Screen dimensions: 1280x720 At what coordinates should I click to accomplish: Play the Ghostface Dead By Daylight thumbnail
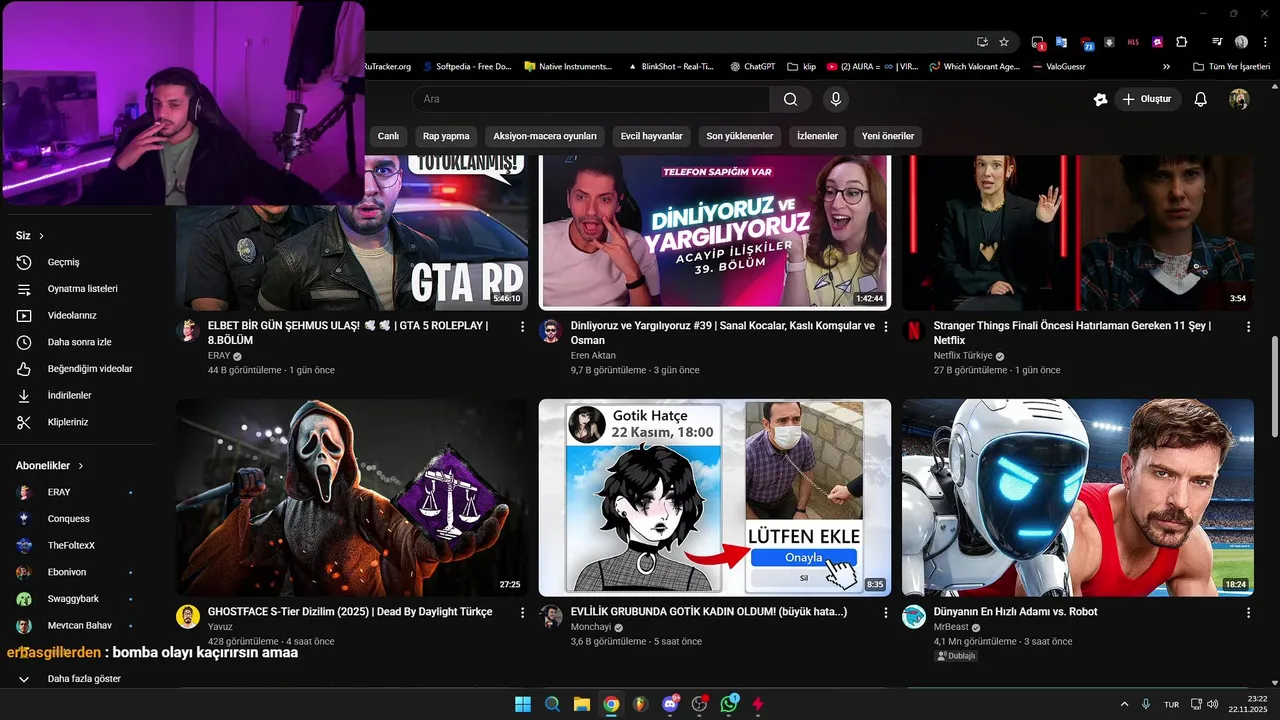[x=352, y=498]
